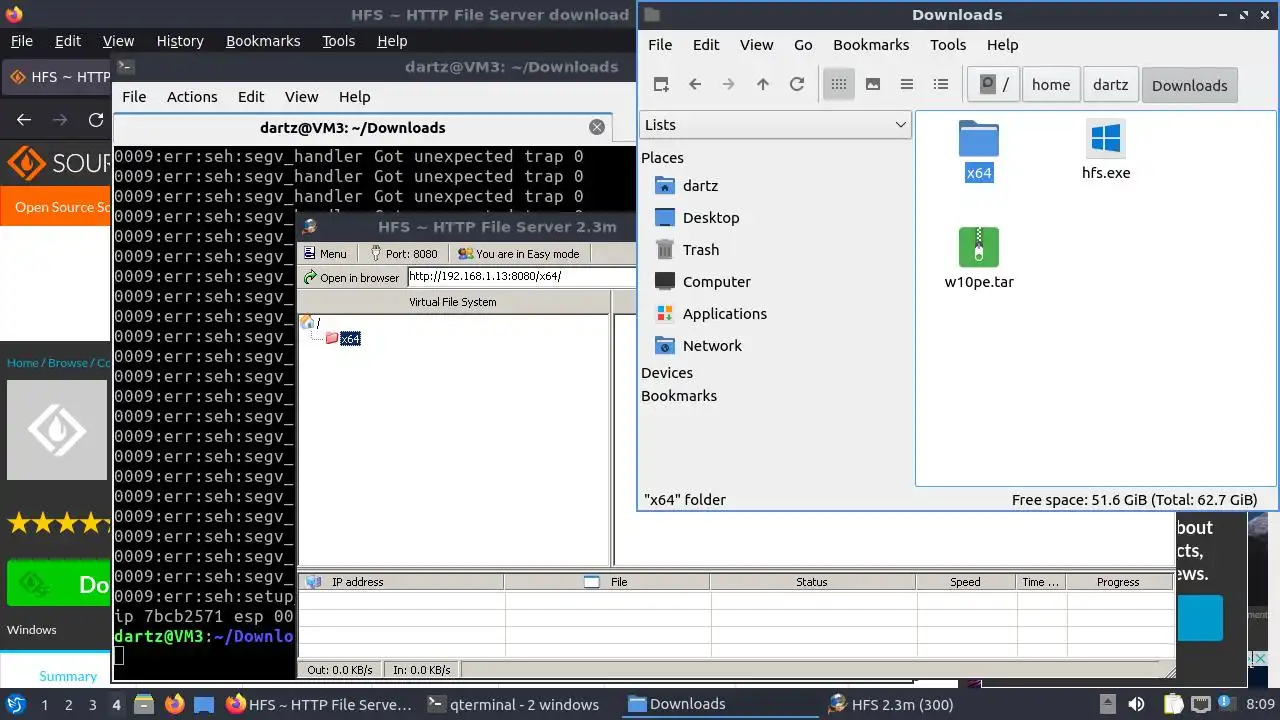Viewport: 1280px width, 720px height.
Task: Click 'Browse' breadcrumb link on SourceForge page
Action: pyautogui.click(x=68, y=363)
